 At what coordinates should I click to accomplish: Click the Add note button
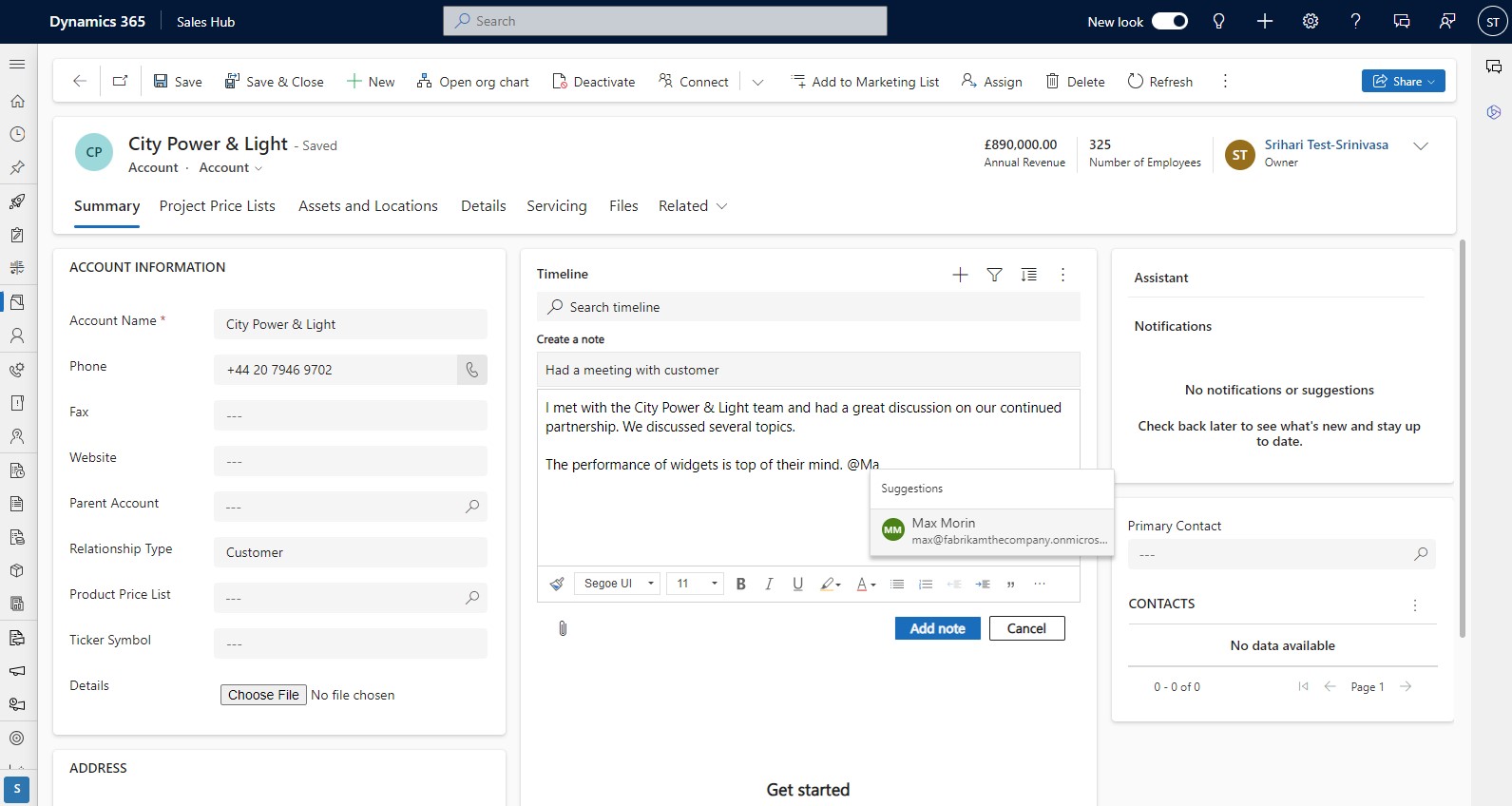click(x=937, y=628)
